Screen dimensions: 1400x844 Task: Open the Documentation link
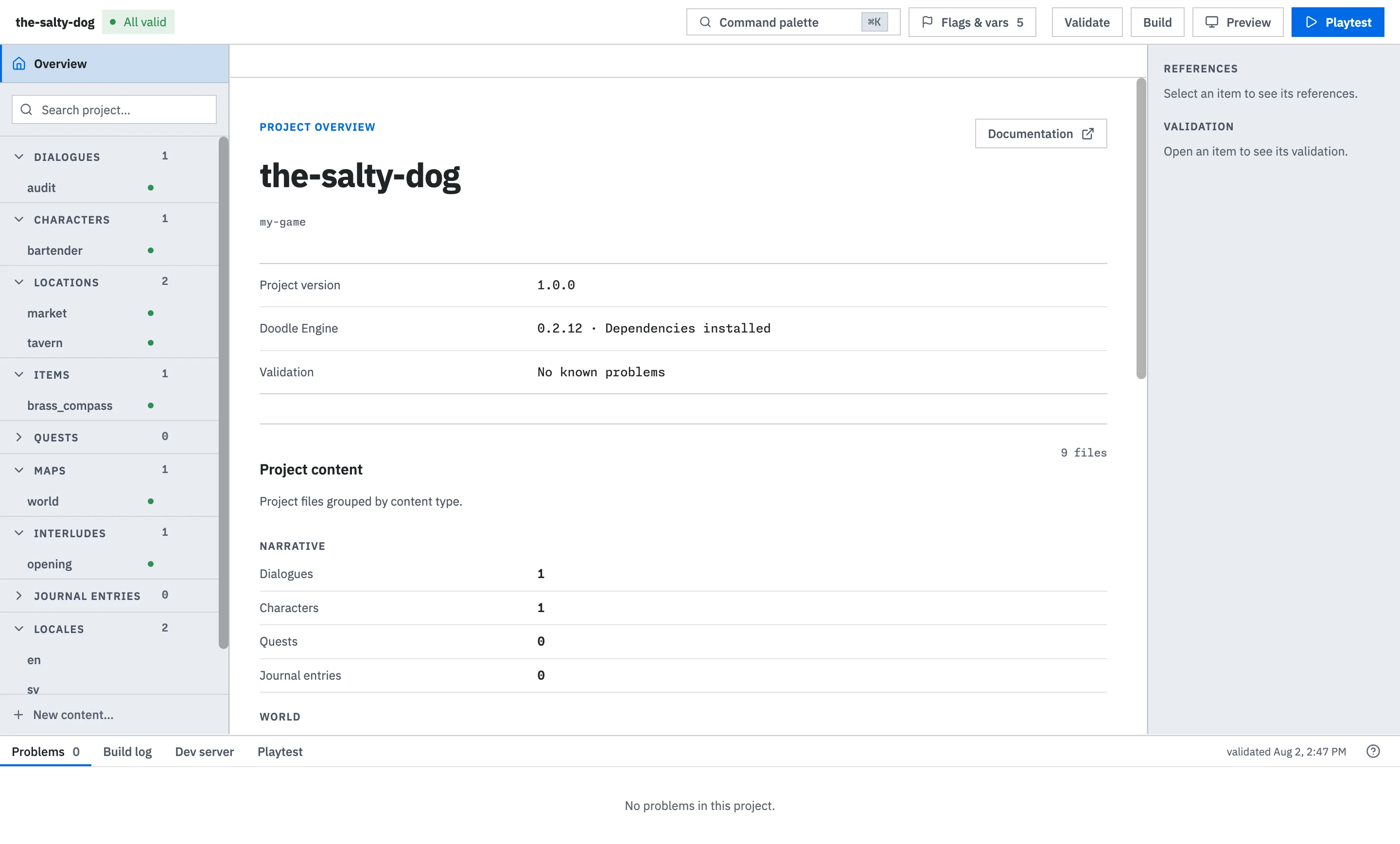1040,134
